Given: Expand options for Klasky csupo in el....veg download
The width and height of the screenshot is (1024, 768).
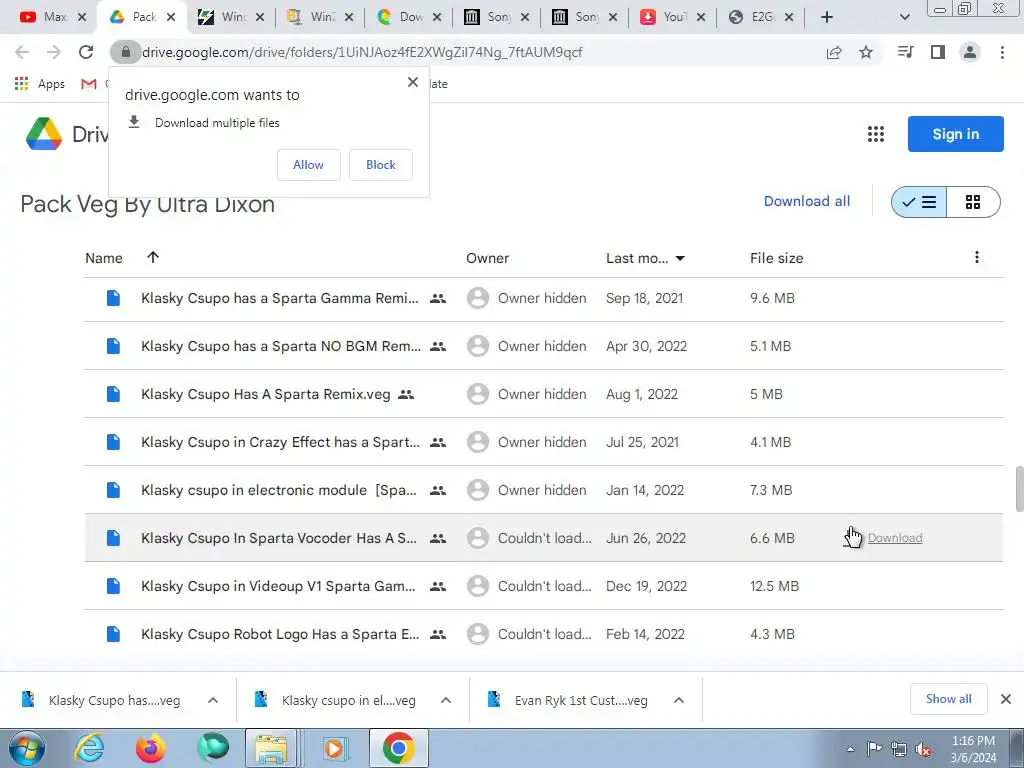Looking at the screenshot, I should 446,700.
